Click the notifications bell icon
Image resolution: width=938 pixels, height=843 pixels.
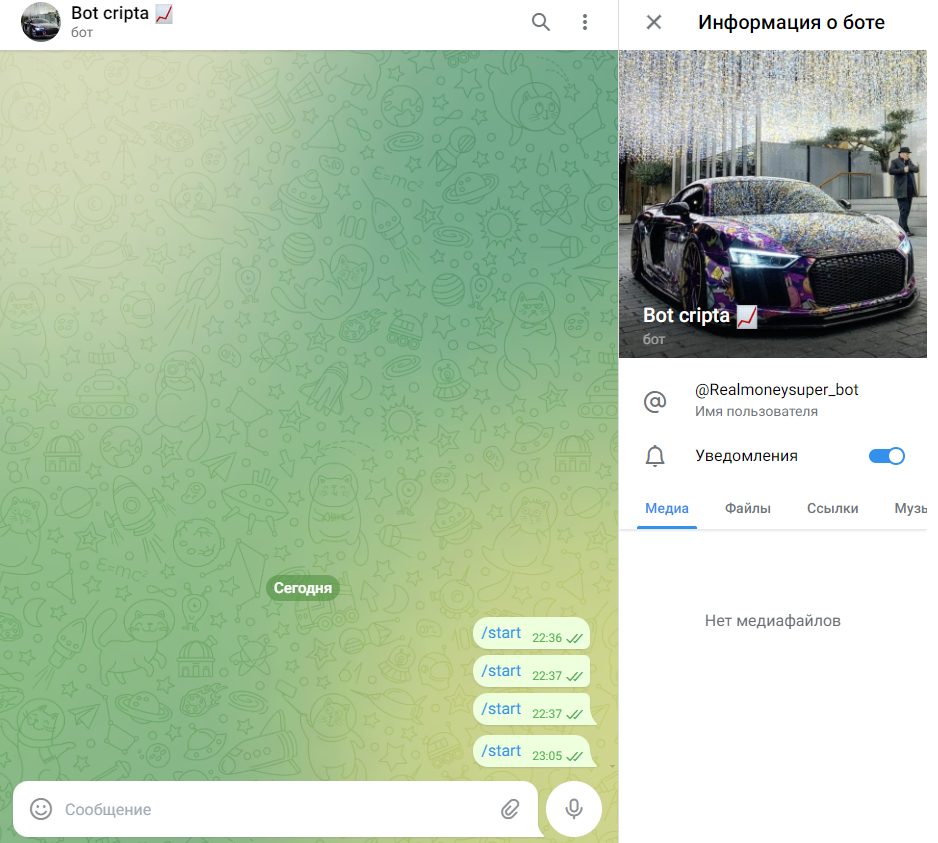pyautogui.click(x=655, y=456)
